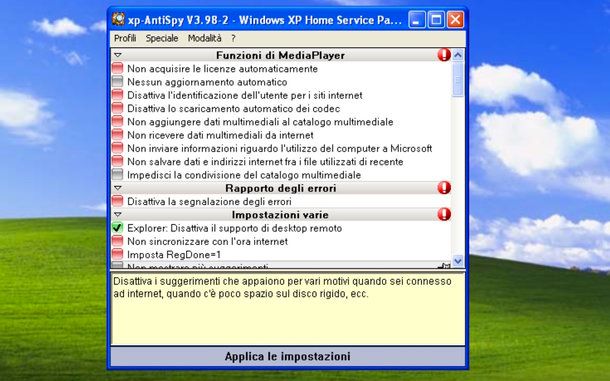Screen dimensions: 610x381
Task: Toggle 'Non aggiungere dati multimediali al catalogo' checkbox
Action: pos(117,121)
